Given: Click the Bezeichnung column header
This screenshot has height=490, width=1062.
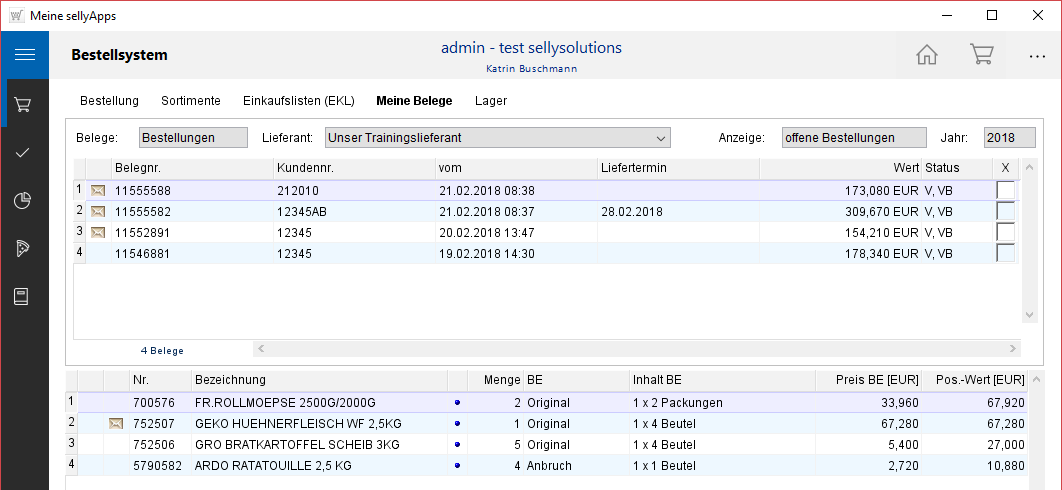Looking at the screenshot, I should (318, 380).
